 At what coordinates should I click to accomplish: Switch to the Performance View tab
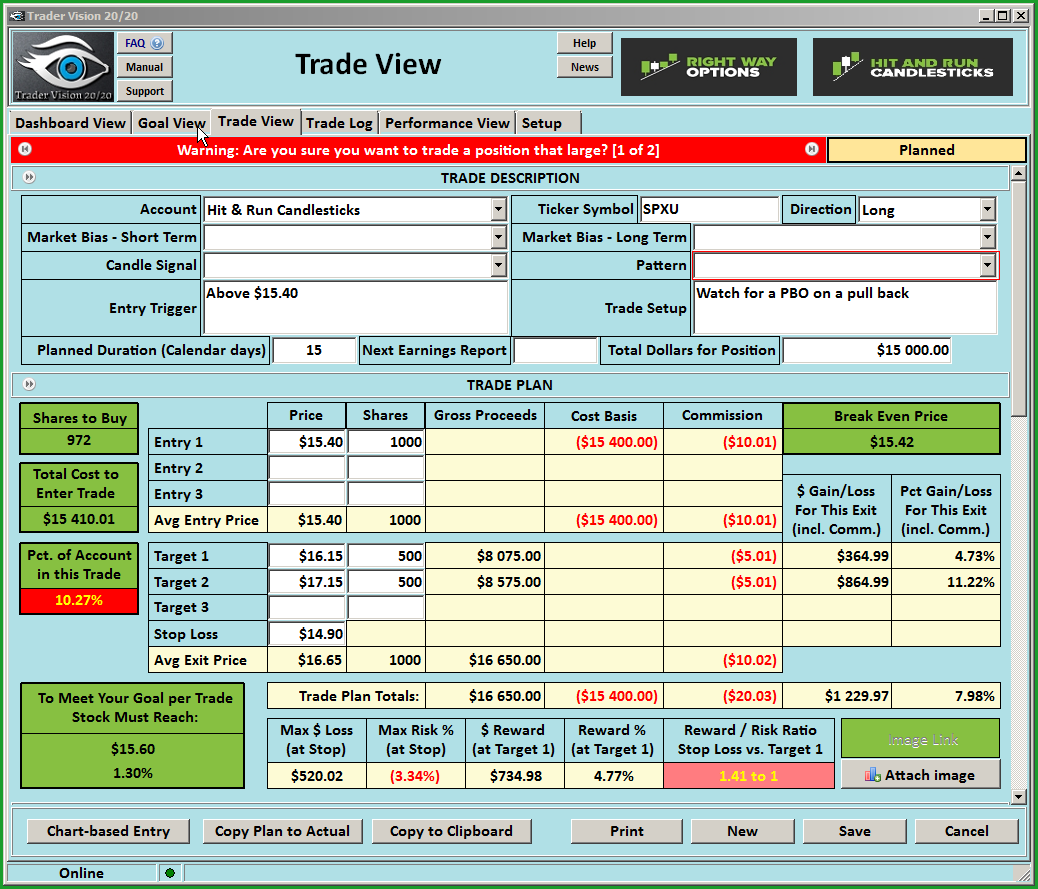(447, 123)
